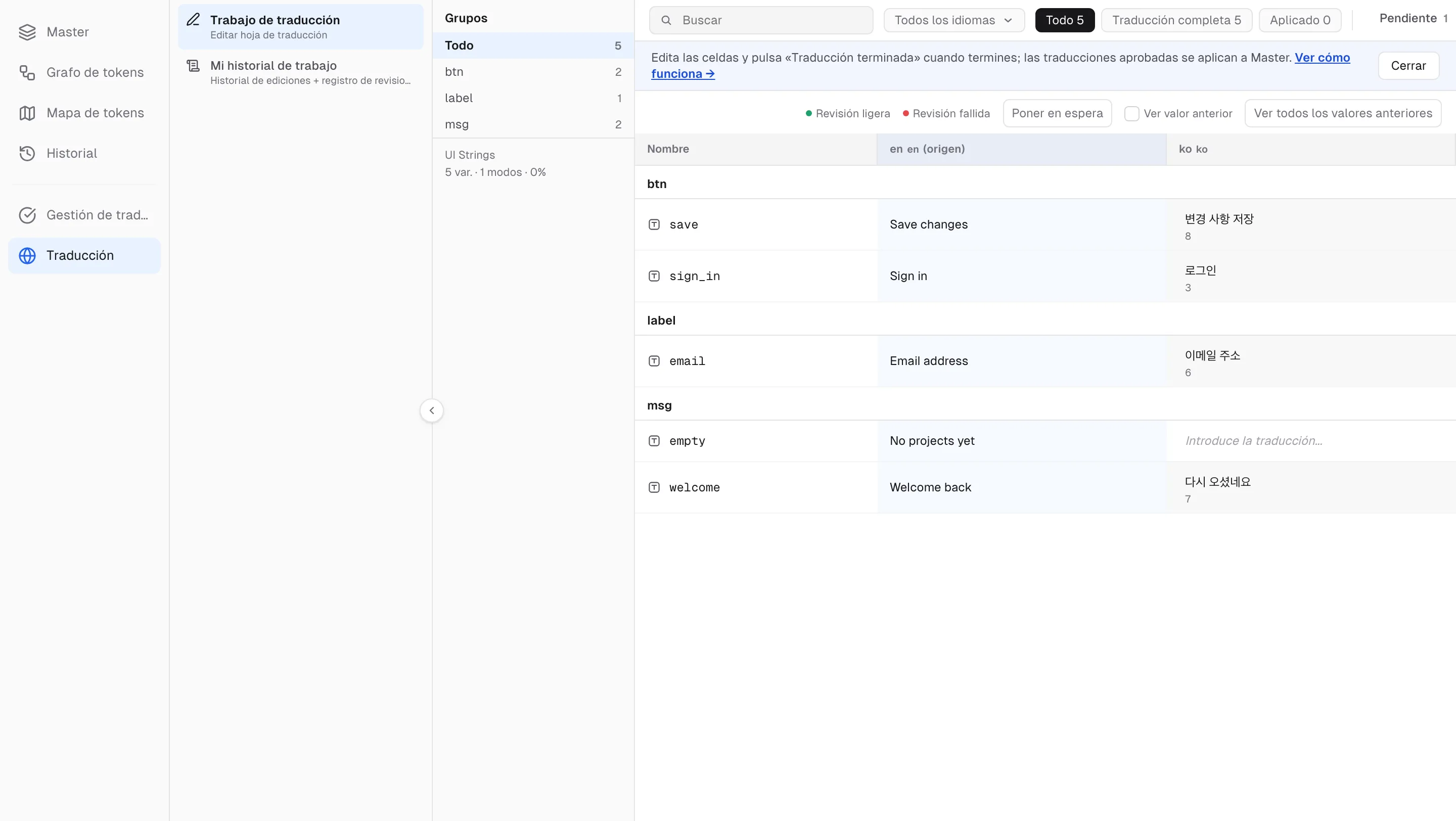Open the Master layers icon

[x=27, y=32]
